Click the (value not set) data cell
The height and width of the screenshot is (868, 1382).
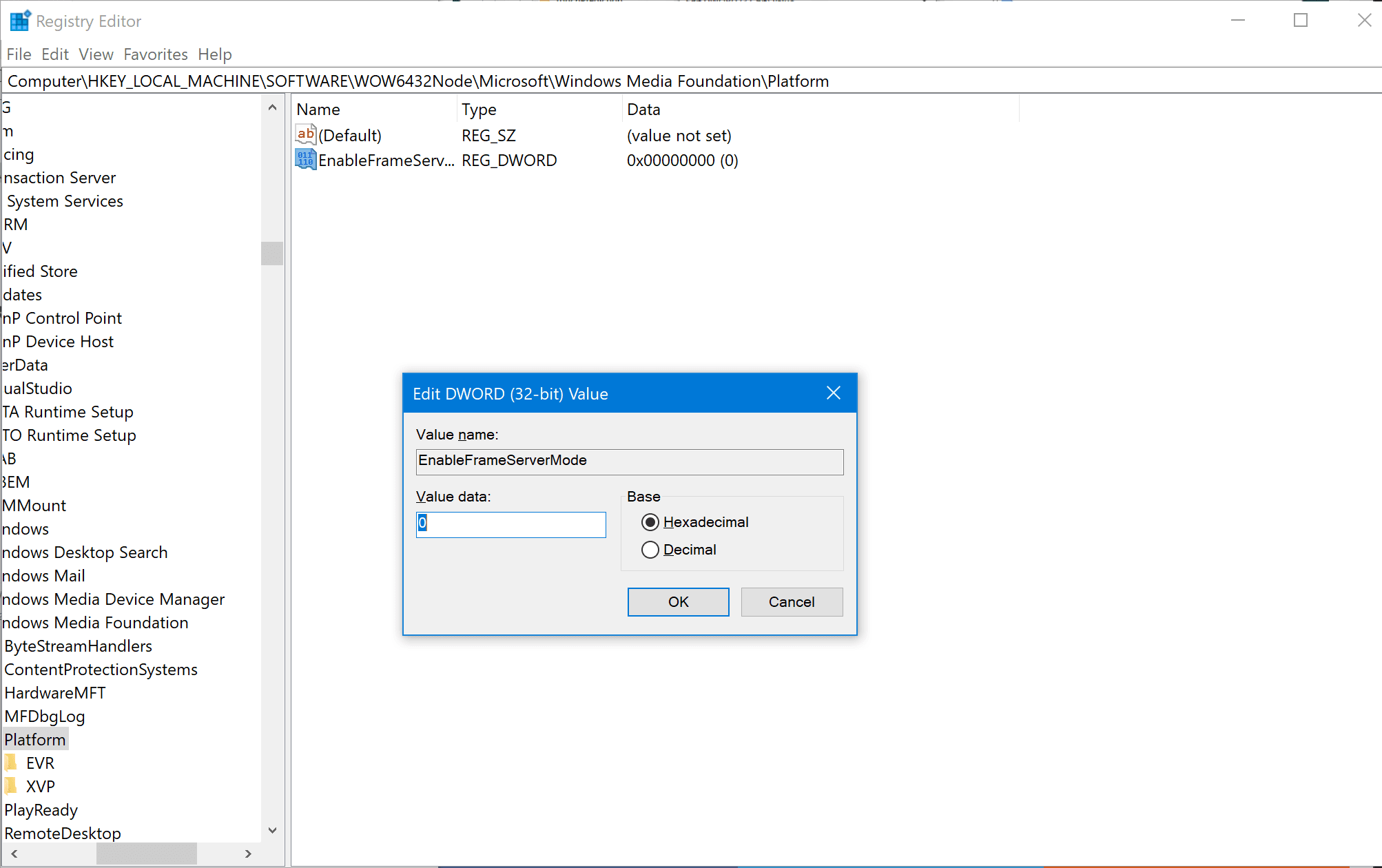[679, 135]
